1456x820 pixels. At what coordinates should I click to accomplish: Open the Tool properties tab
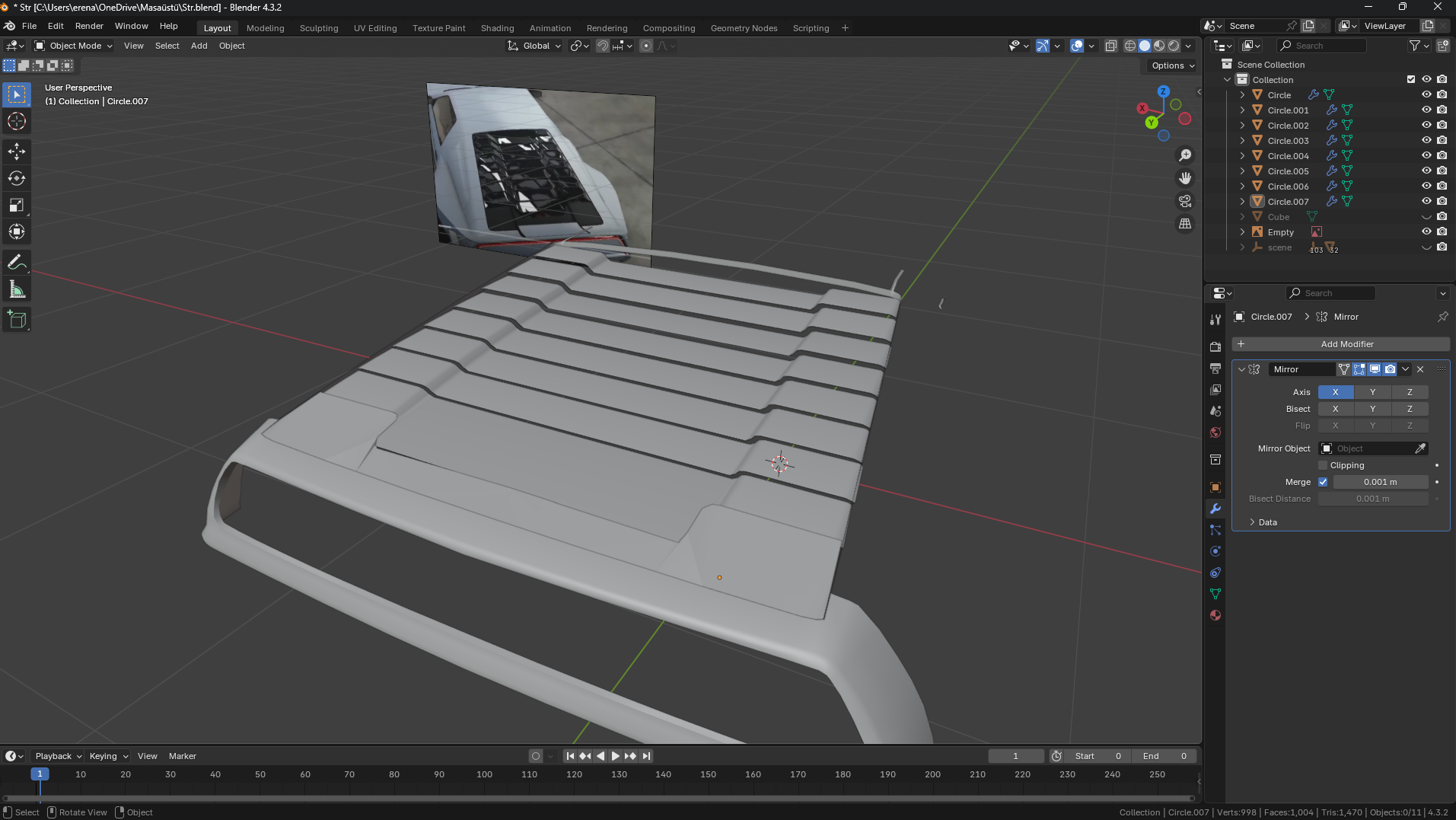[1215, 319]
